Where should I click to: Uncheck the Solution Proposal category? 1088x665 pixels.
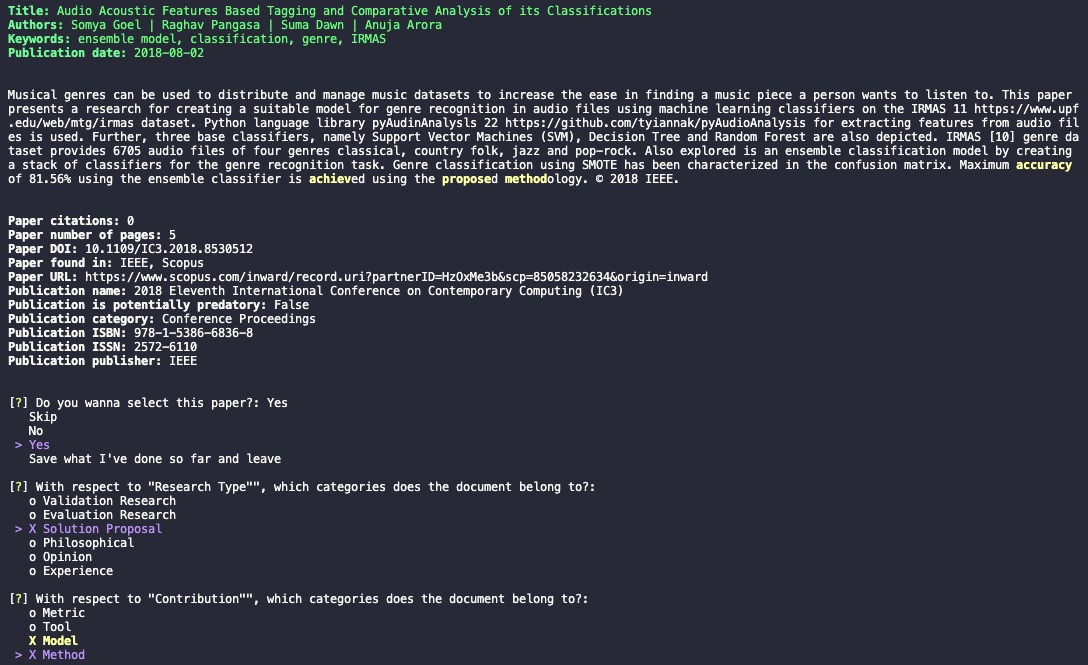pos(95,528)
